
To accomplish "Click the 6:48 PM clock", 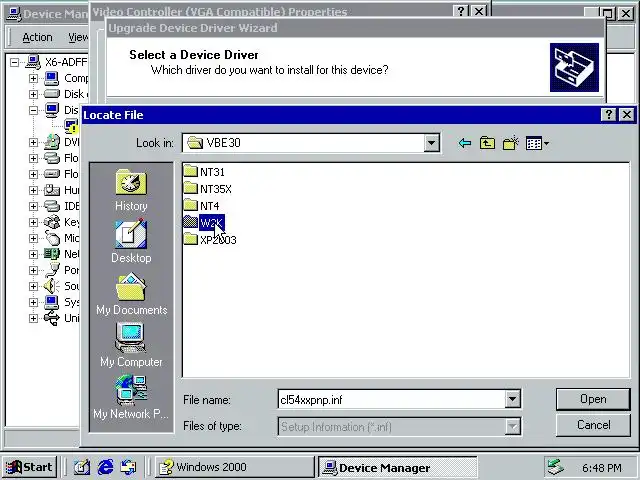I will [602, 467].
